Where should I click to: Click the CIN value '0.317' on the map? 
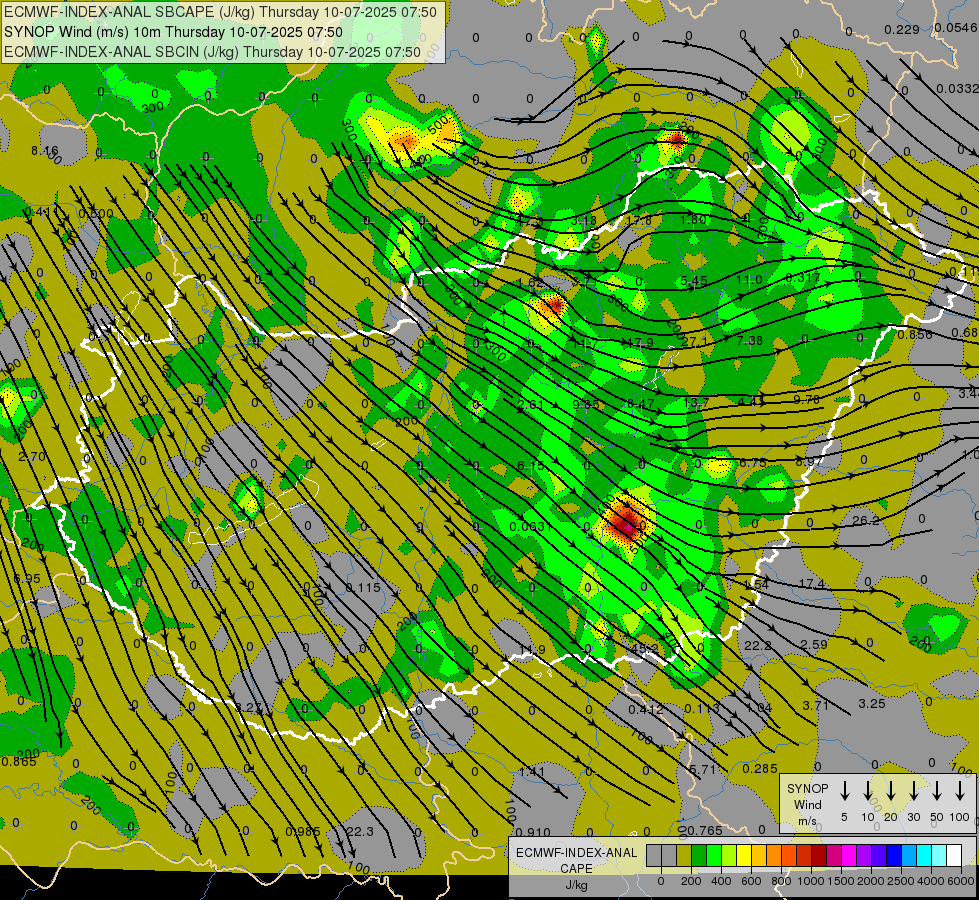coord(802,277)
